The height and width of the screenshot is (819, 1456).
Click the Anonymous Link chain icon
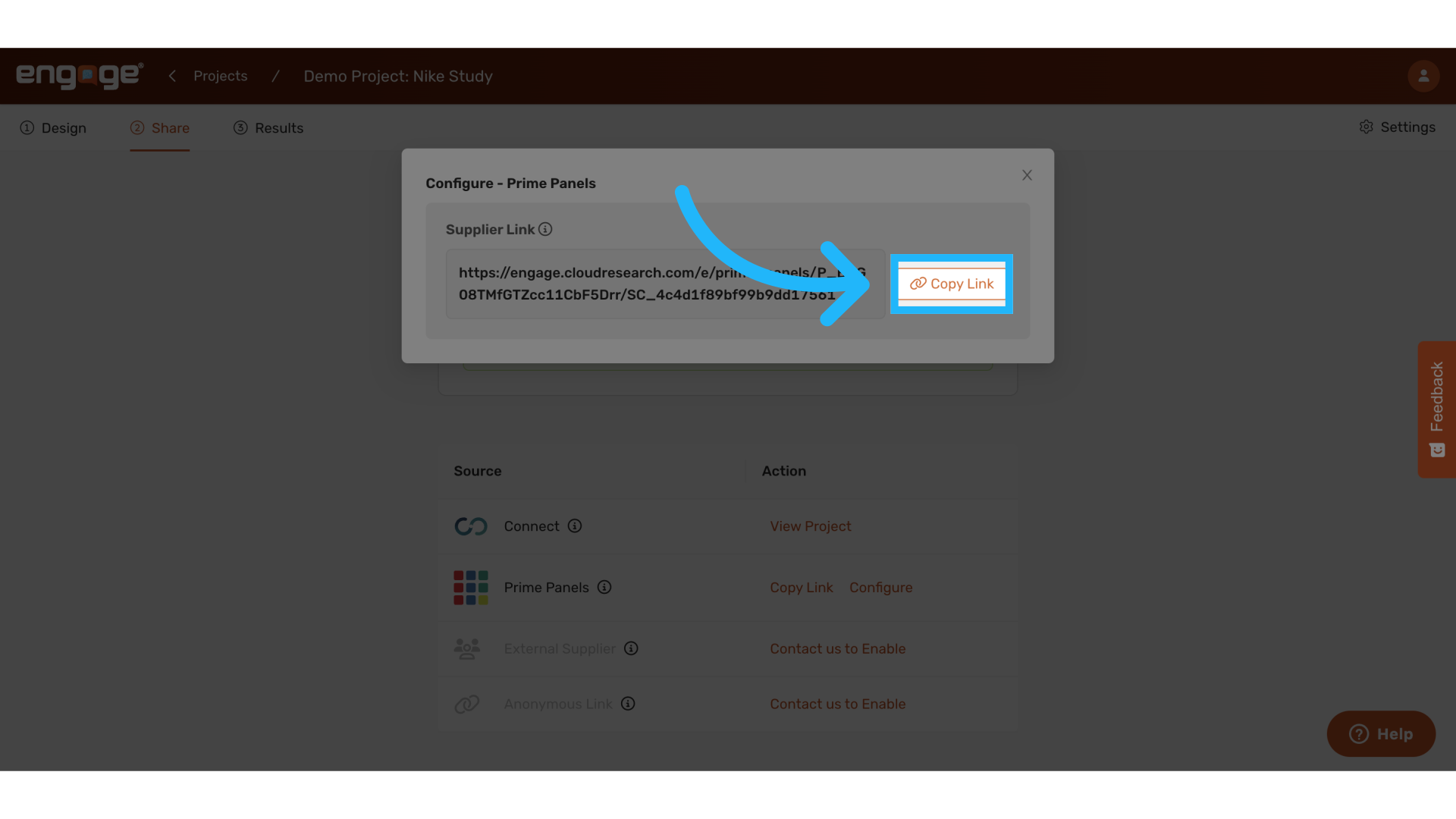point(467,704)
